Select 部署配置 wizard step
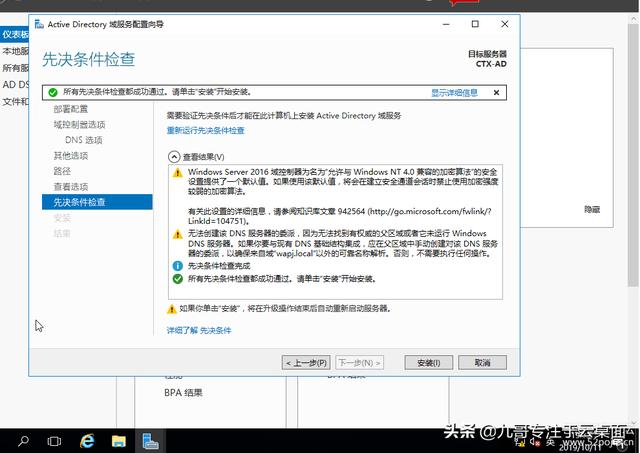 tap(71, 109)
